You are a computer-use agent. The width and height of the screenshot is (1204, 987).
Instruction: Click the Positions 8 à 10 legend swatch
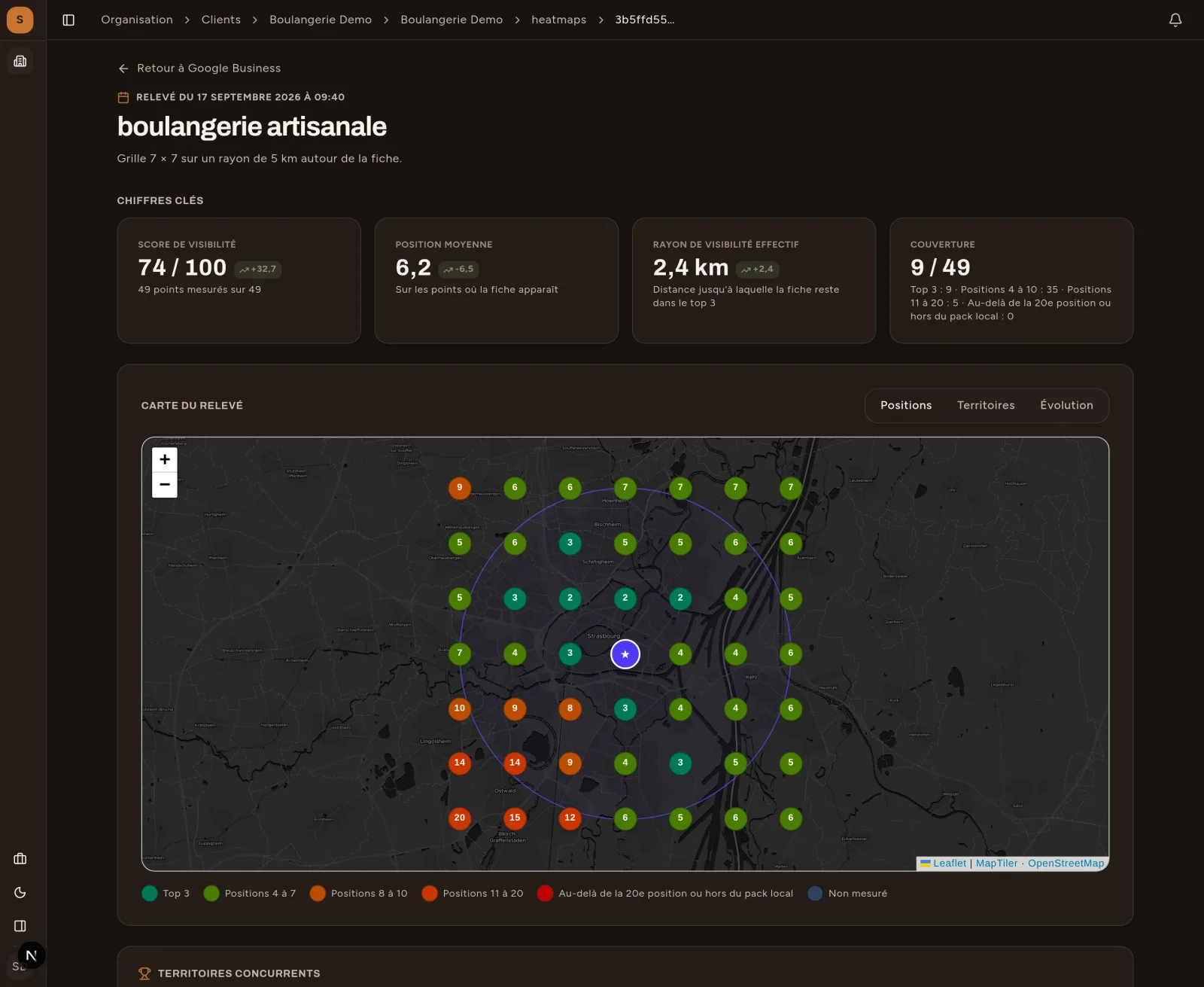318,894
